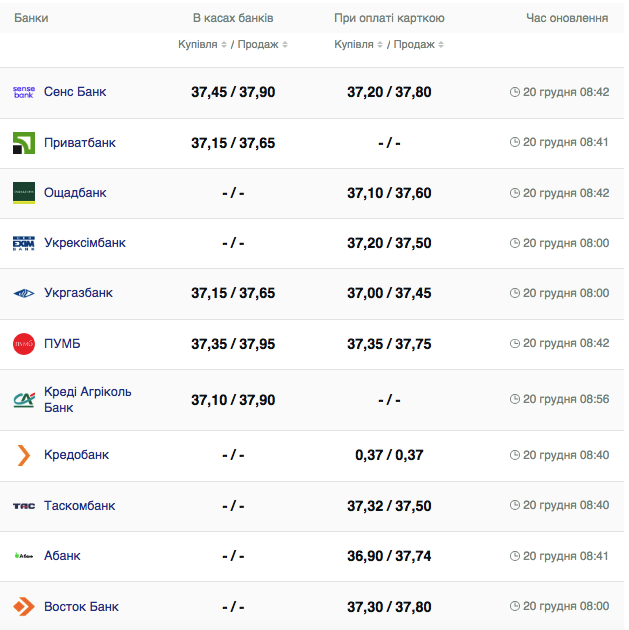Sort by Купівля under При оплаті карткою
Screen dimensions: 629x630
(359, 45)
